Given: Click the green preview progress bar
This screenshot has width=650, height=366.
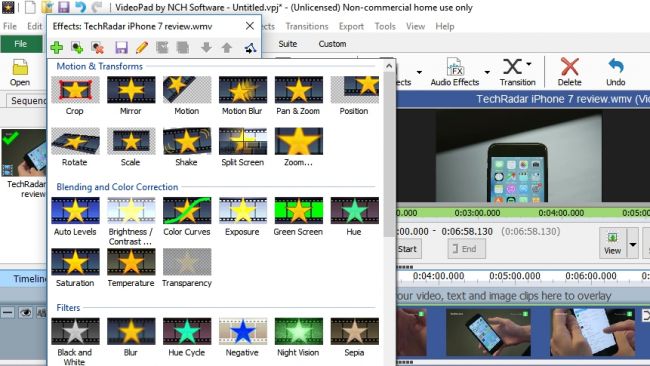Looking at the screenshot, I should tap(523, 213).
